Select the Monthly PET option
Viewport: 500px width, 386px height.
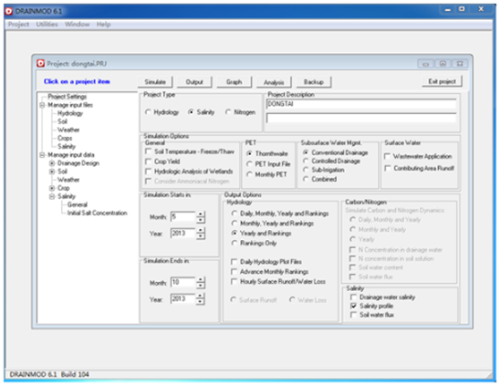[x=249, y=174]
